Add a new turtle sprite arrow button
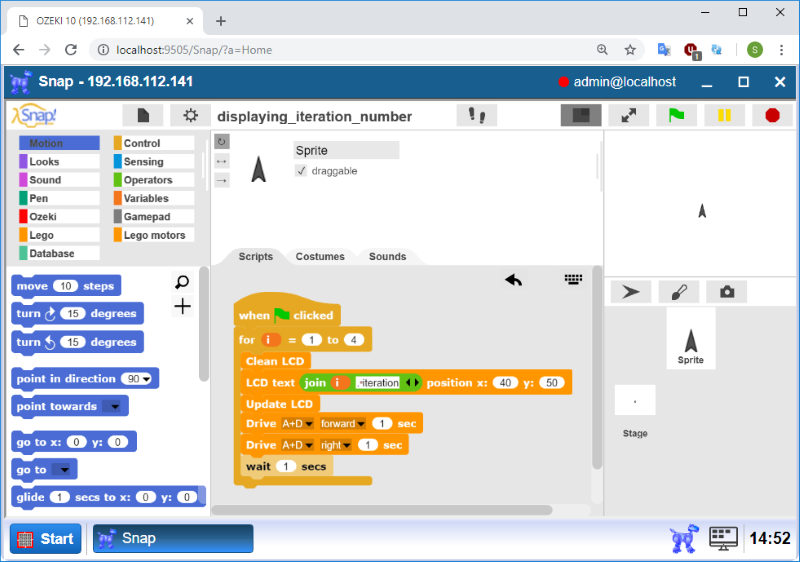The height and width of the screenshot is (562, 800). (631, 292)
